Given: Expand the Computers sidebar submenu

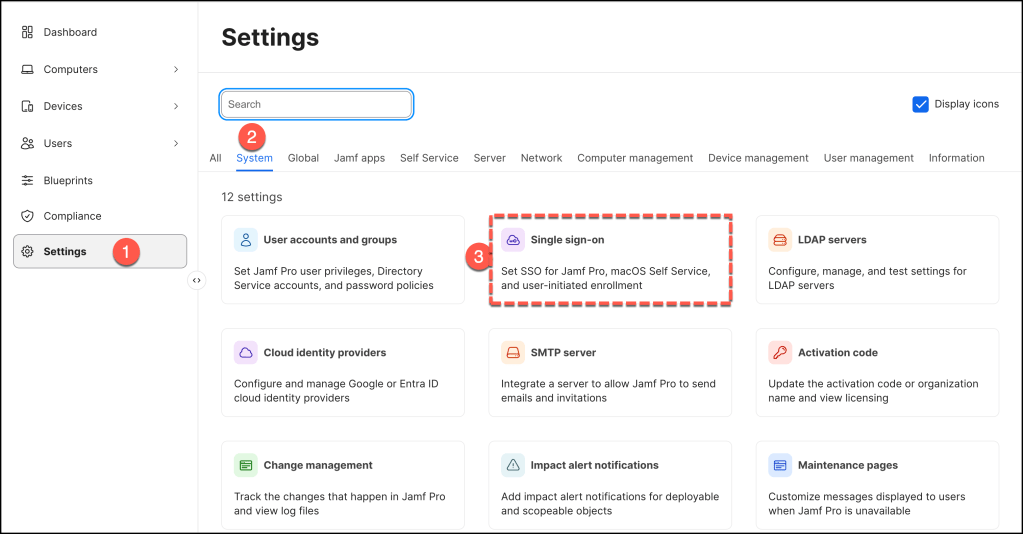Looking at the screenshot, I should 176,69.
